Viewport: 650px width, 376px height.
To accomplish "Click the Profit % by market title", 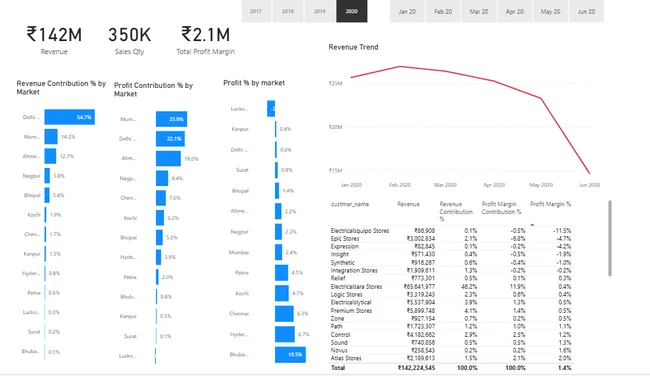I will point(254,83).
